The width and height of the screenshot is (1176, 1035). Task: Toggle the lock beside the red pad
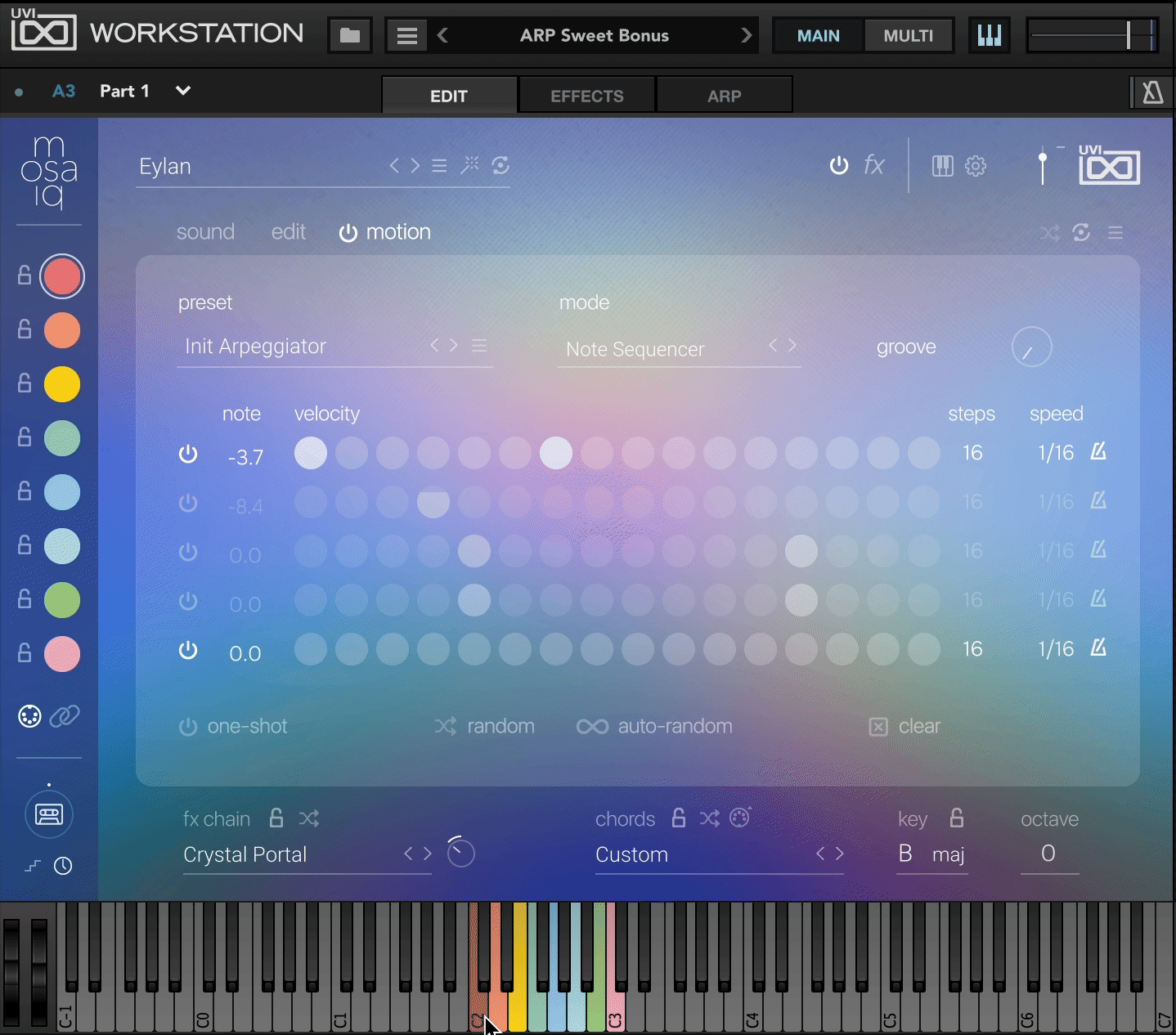pos(25,276)
